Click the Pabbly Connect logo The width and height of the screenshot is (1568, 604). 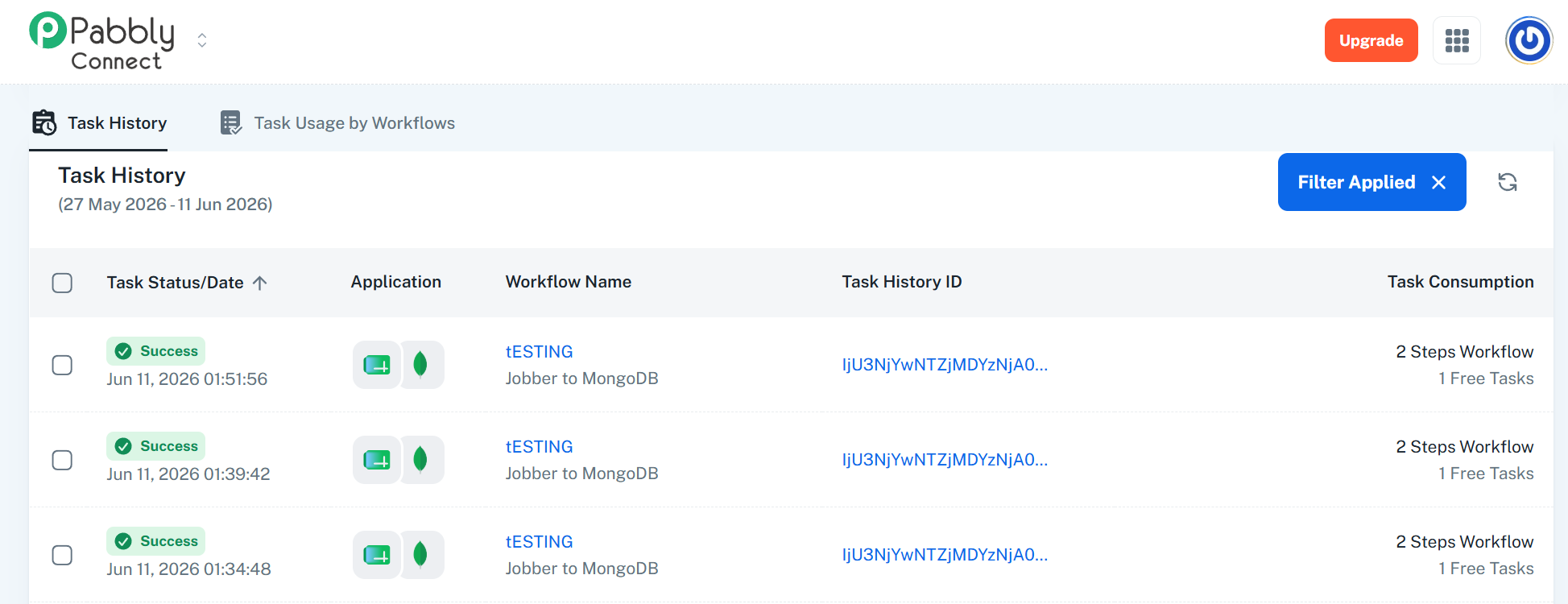coord(101,41)
